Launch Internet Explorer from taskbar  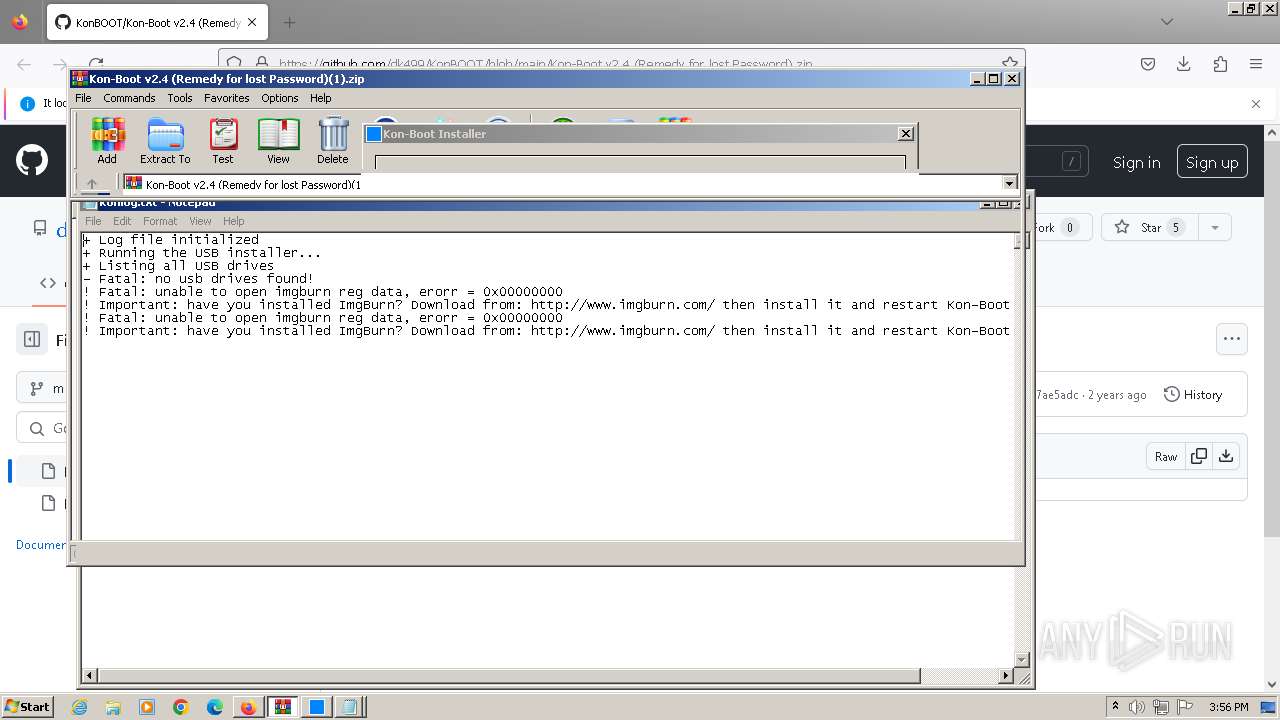[80, 707]
